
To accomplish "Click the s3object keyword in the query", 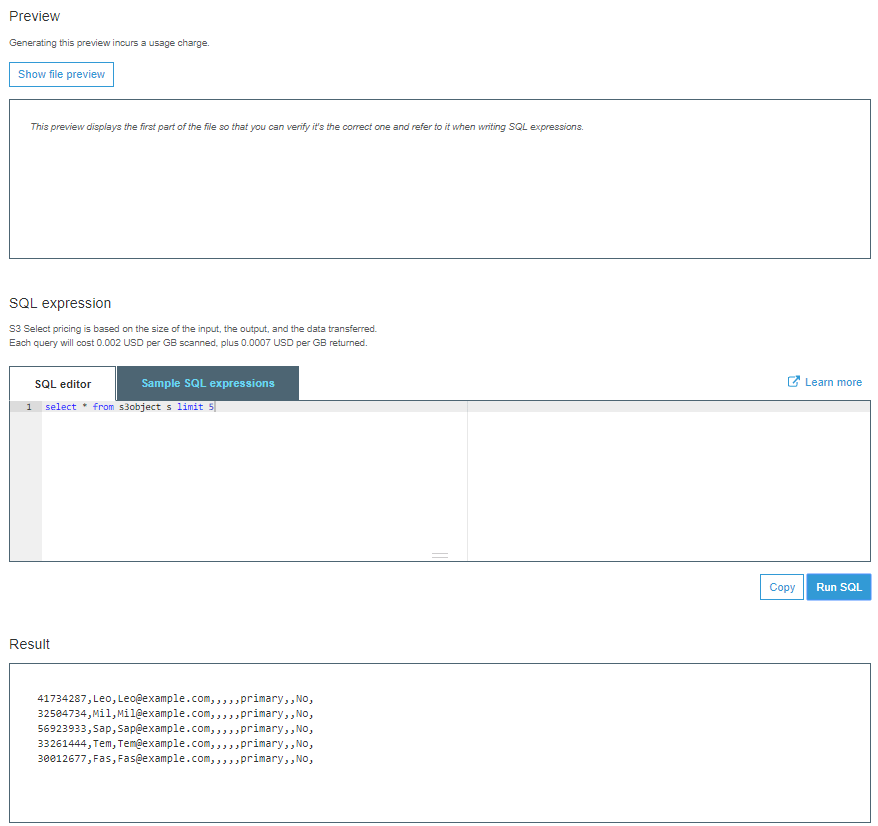I will point(140,407).
